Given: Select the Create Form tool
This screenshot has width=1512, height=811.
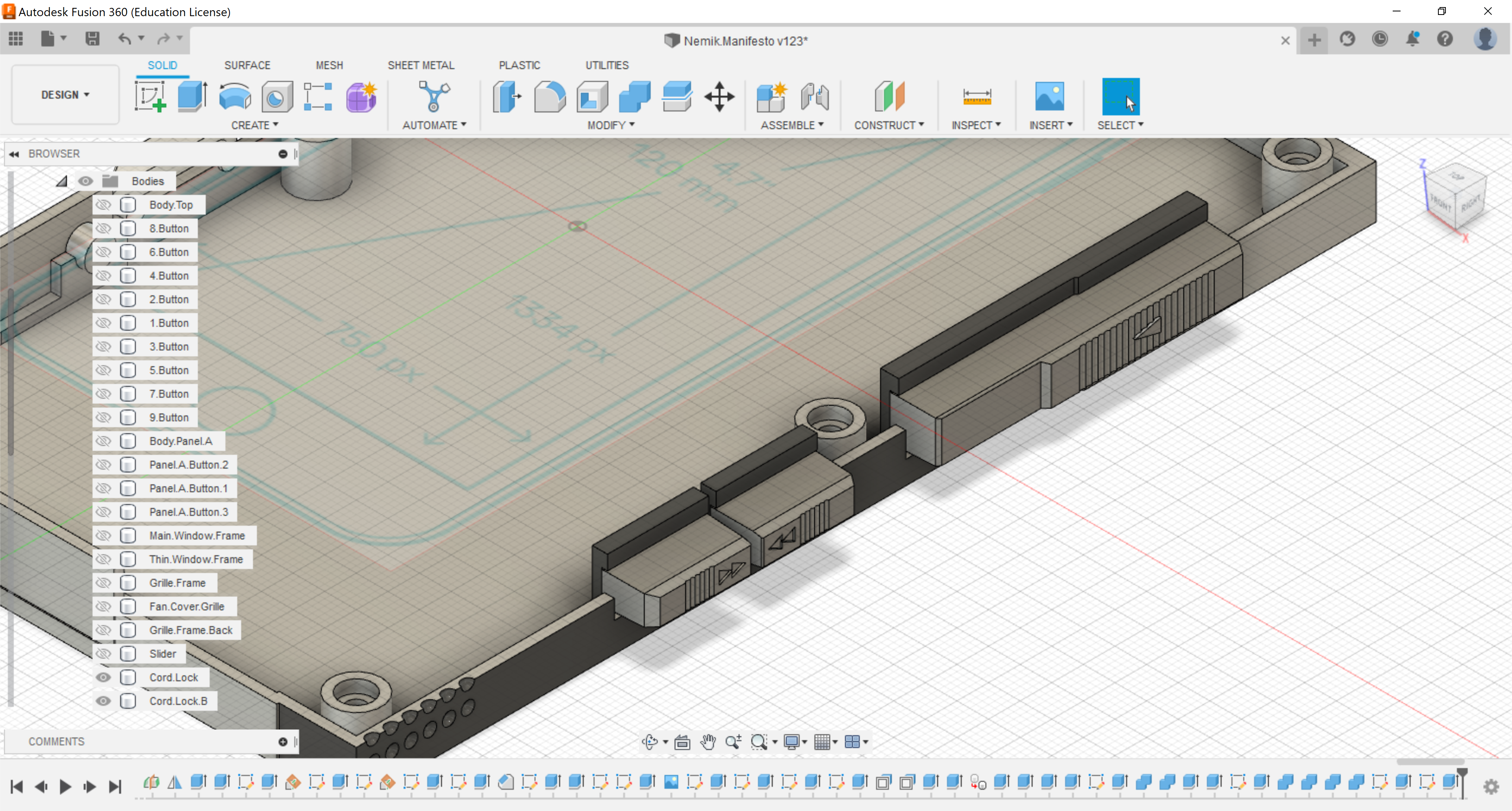Looking at the screenshot, I should click(x=361, y=97).
